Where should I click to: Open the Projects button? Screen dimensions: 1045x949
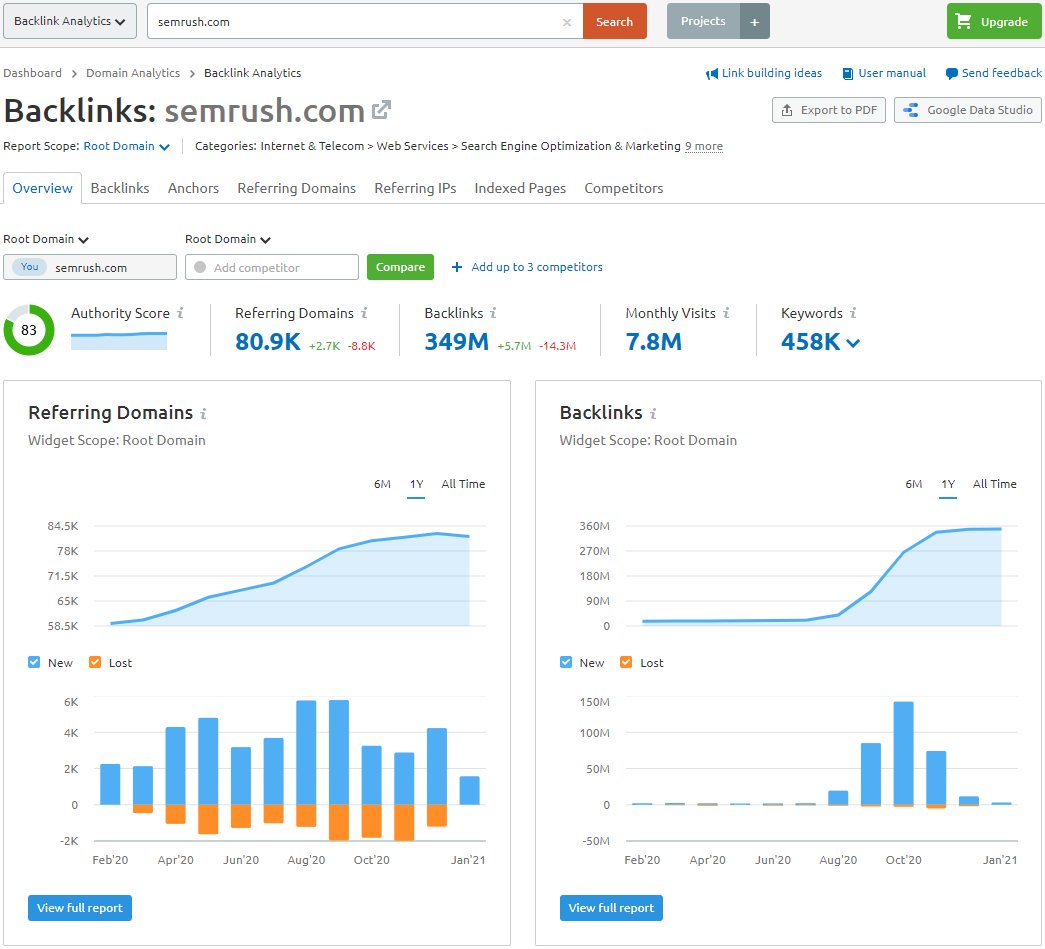click(703, 21)
